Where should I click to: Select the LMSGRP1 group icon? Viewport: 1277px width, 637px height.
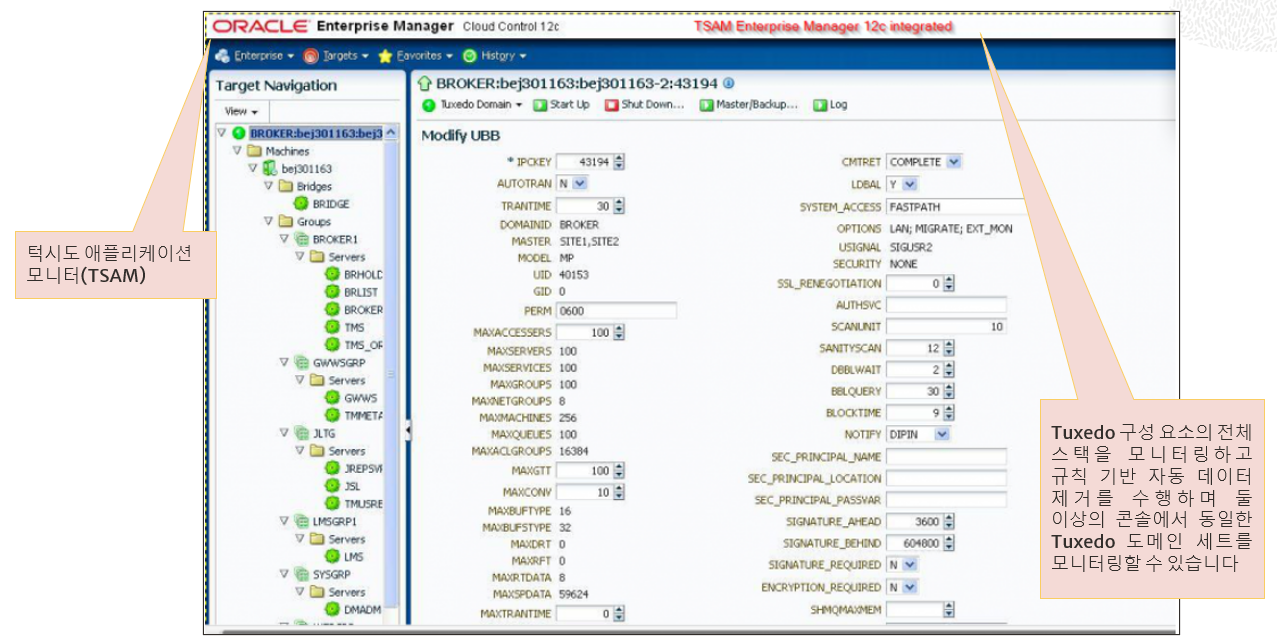[301, 521]
